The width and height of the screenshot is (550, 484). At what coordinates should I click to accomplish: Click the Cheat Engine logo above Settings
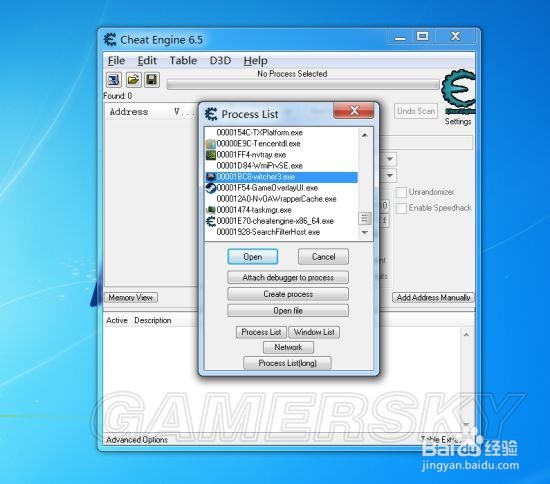pos(459,92)
